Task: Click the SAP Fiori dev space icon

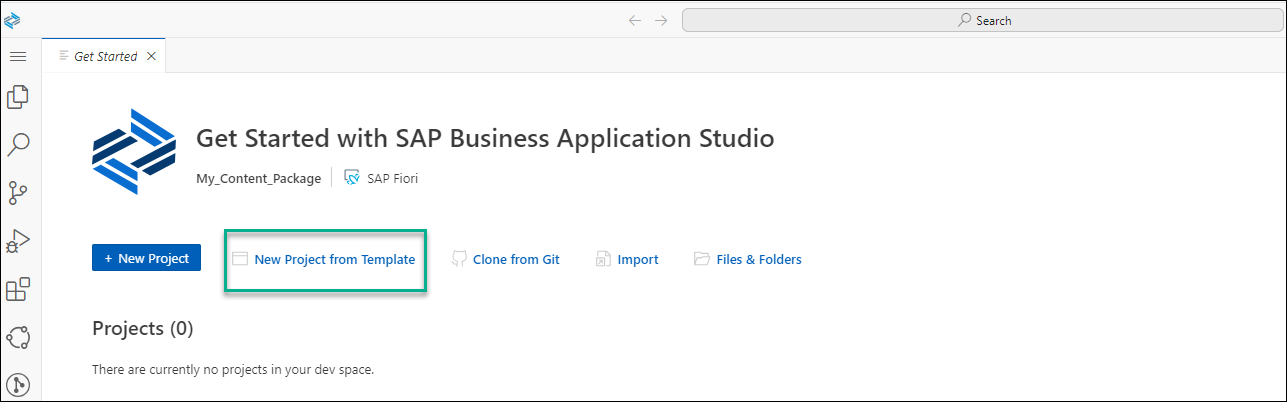Action: pos(351,178)
